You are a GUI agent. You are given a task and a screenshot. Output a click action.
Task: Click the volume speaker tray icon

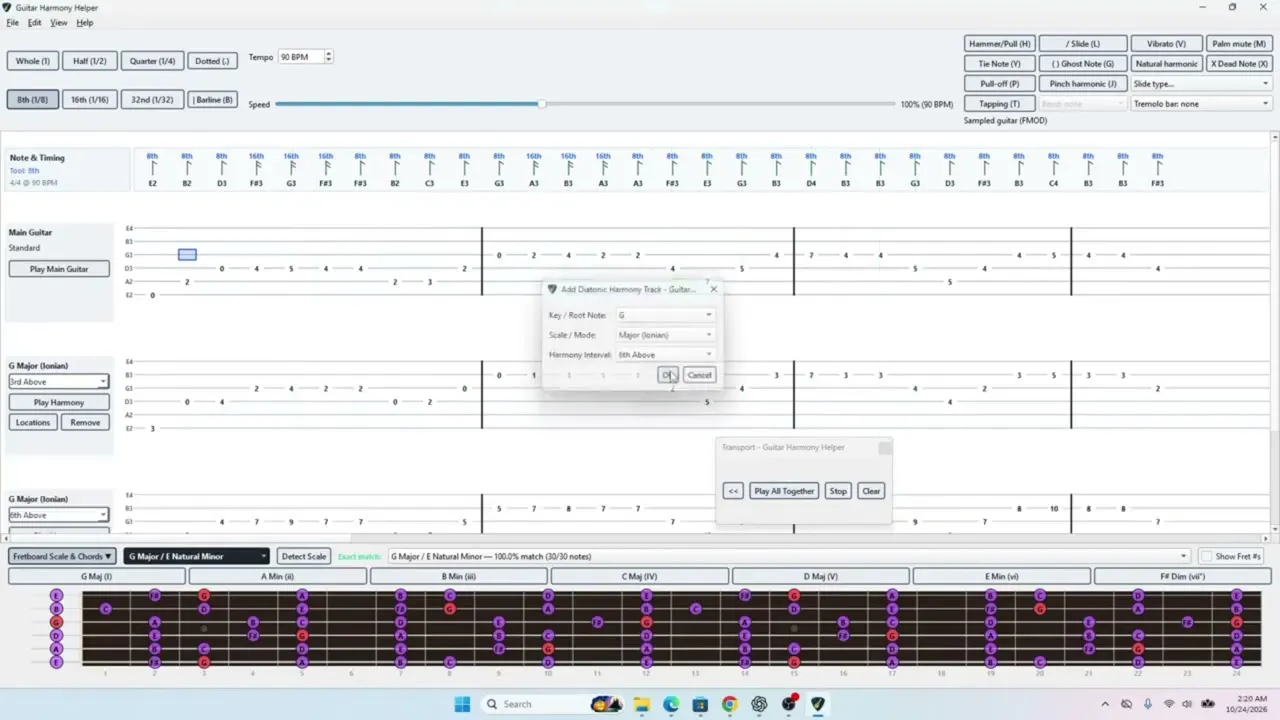[1189, 704]
